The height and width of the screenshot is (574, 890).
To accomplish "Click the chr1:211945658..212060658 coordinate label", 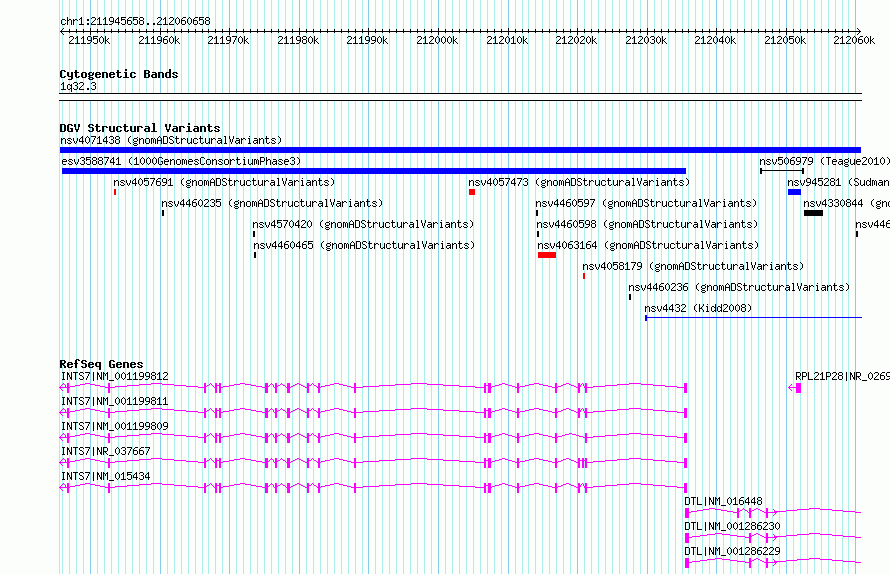I will tap(135, 22).
